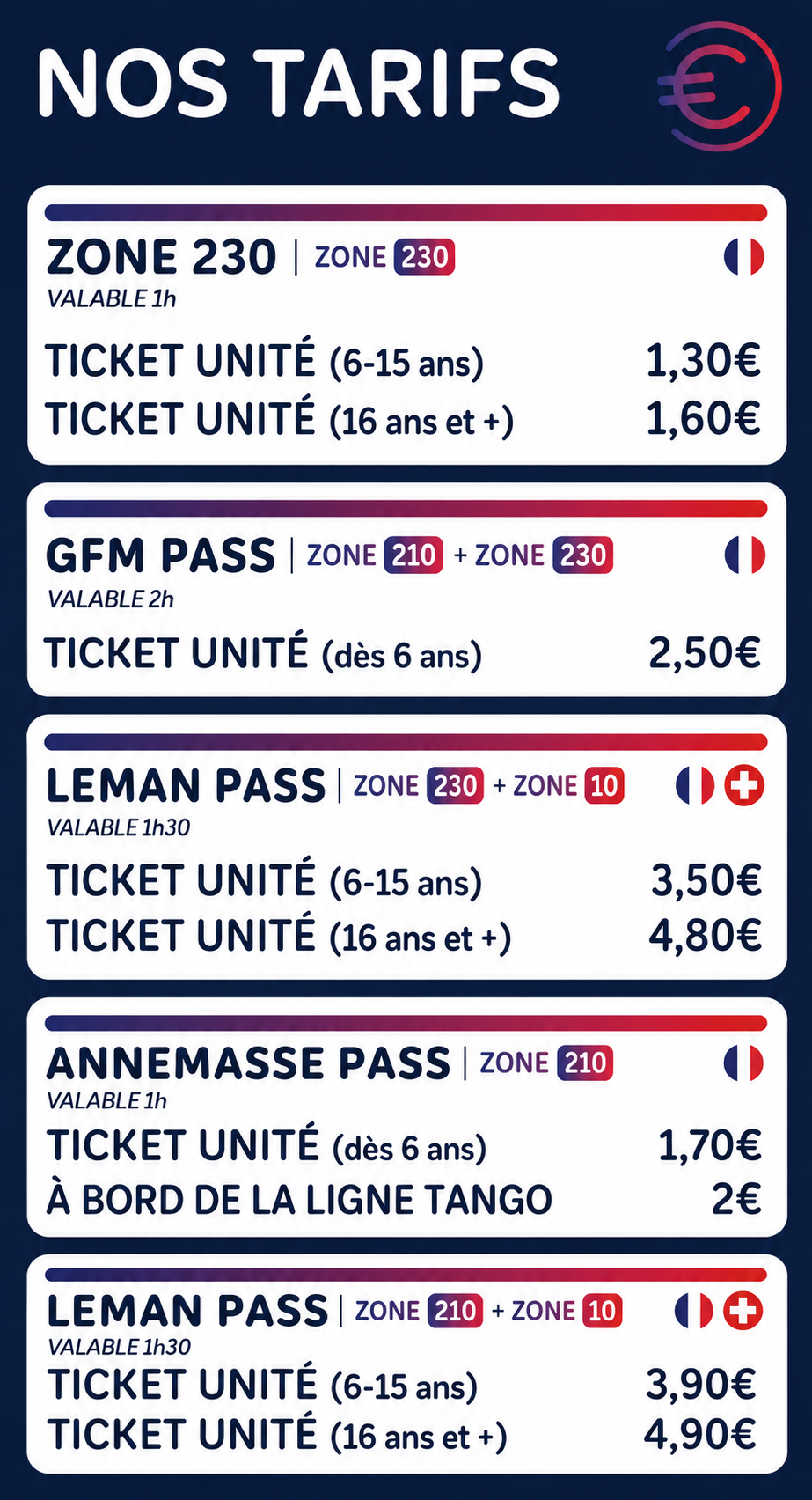Screen dimensions: 812x1500
Task: Click French flag in first Leman Pass card
Action: point(695,785)
